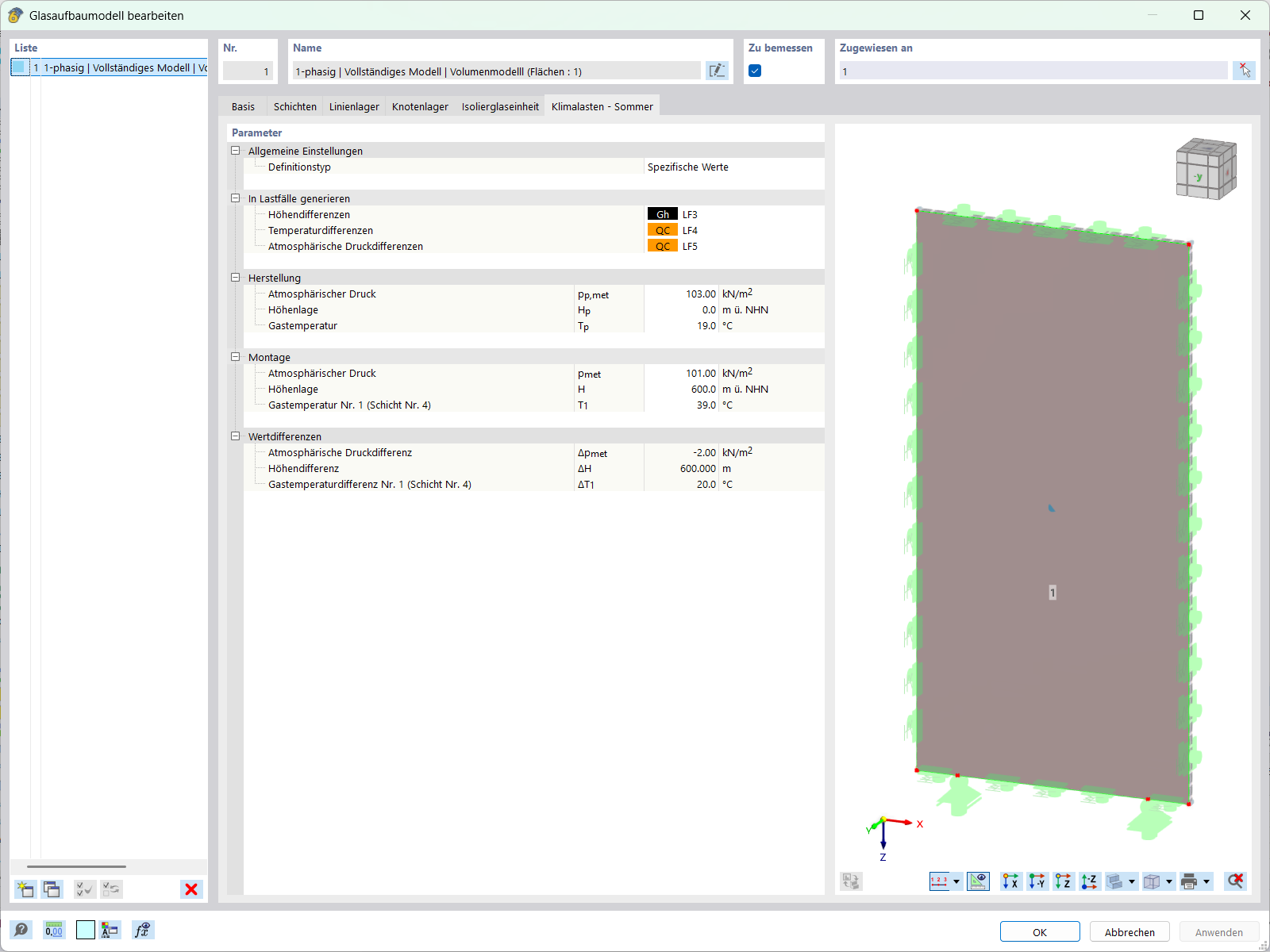
Task: Click the list horizontal scrollbar
Action: click(x=76, y=866)
